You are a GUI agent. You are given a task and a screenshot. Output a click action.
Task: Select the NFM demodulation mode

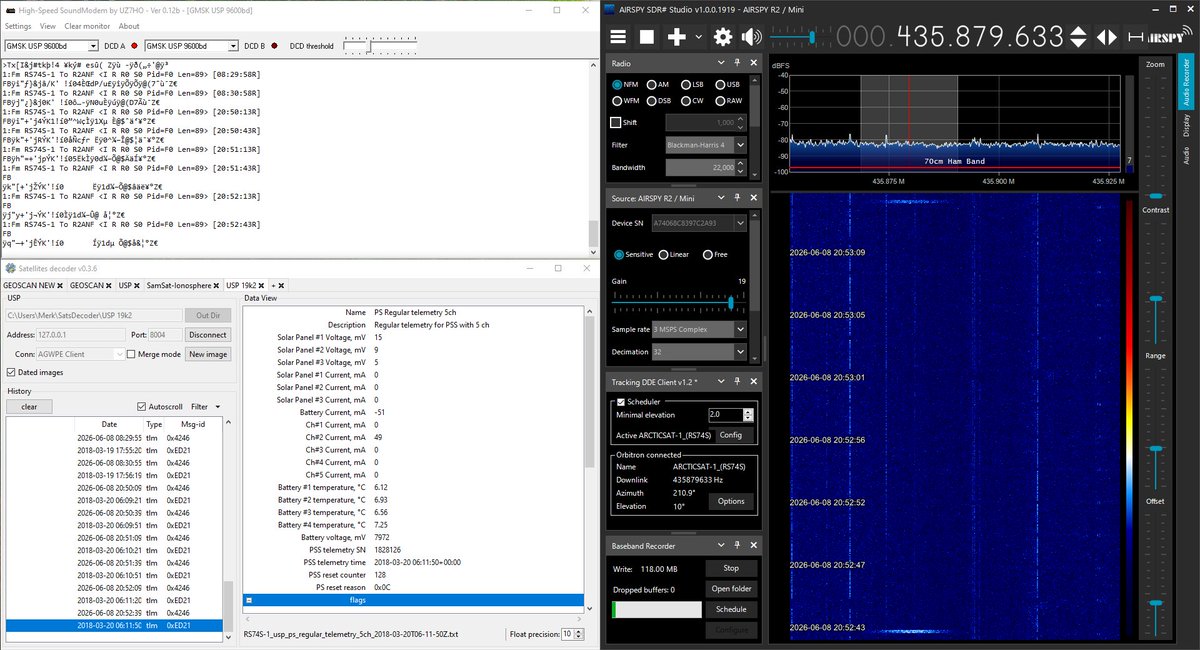click(x=617, y=85)
